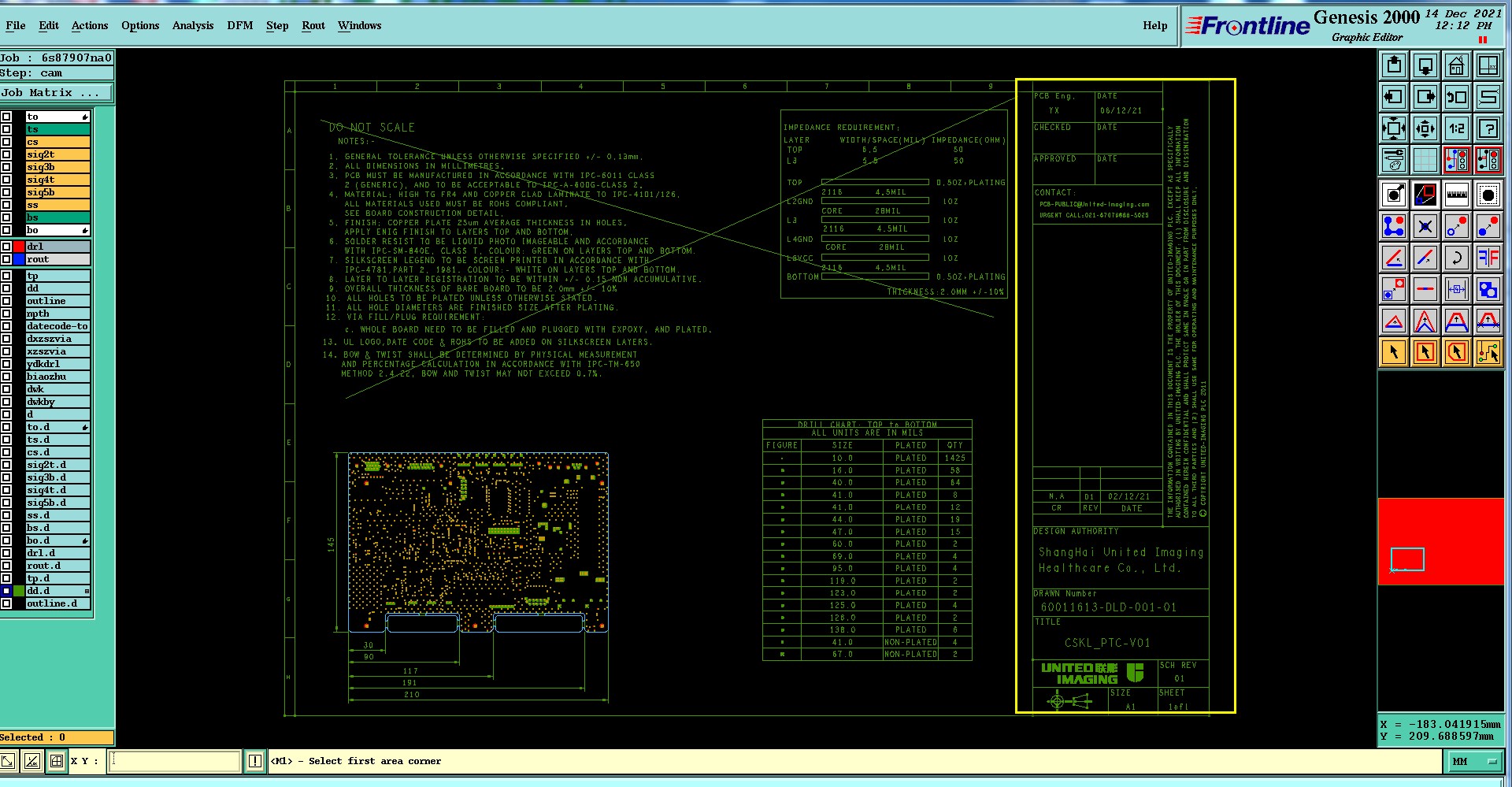Click the wrench and palette settings icon
1512x787 pixels.
pyautogui.click(x=1393, y=161)
